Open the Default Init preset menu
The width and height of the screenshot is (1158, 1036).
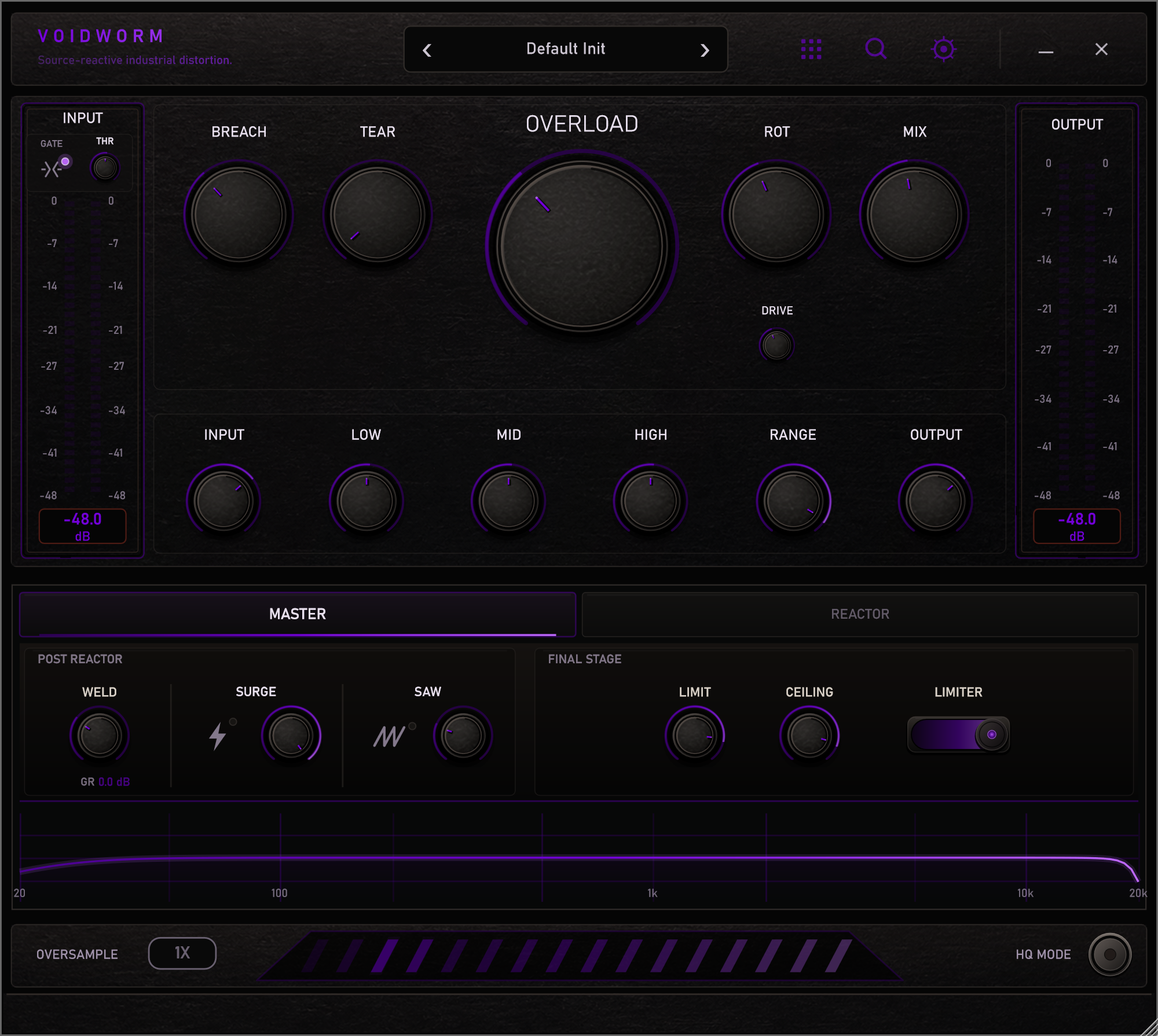(566, 49)
